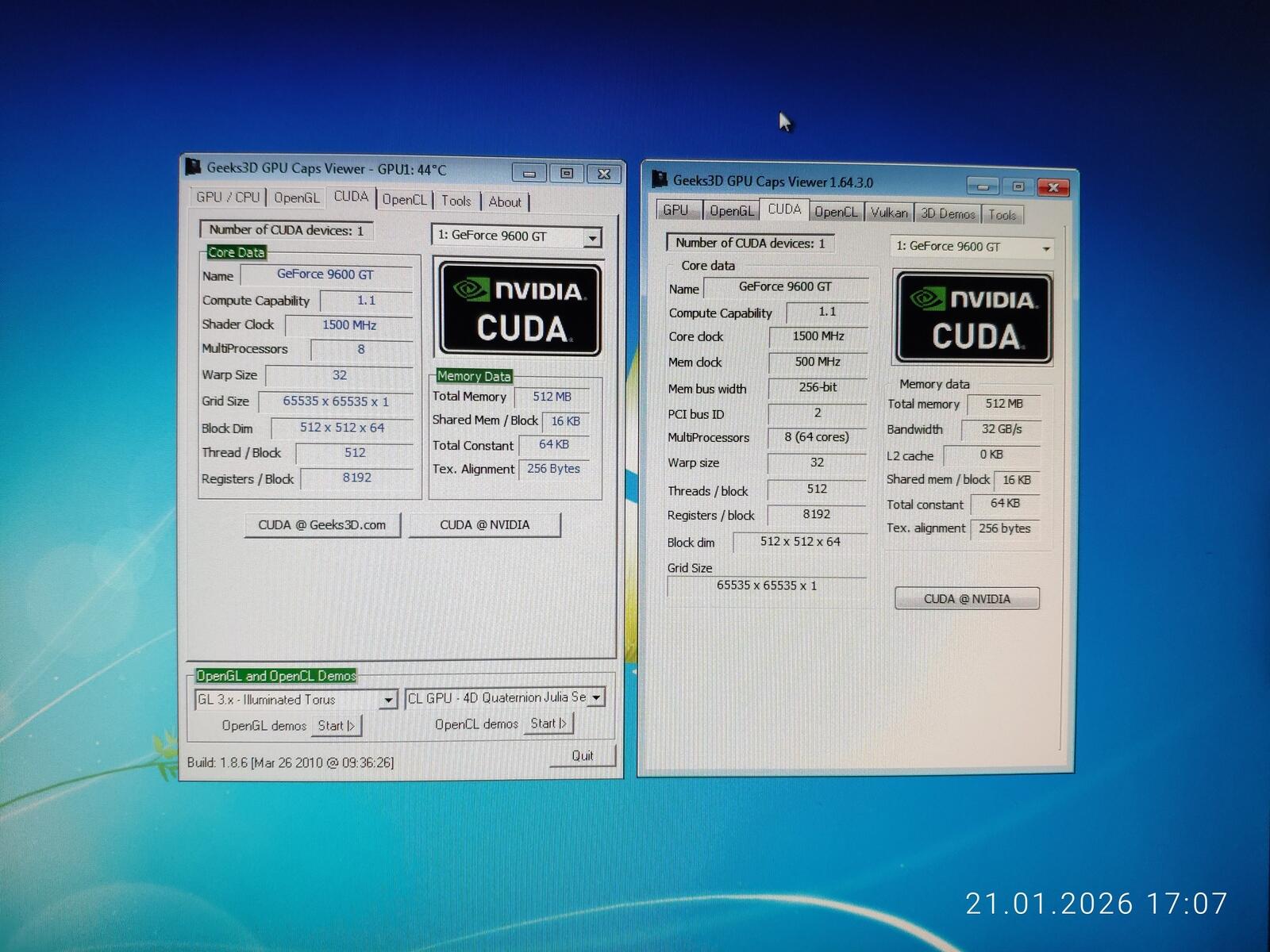Viewport: 1270px width, 952px height.
Task: Click the Registers / block 8192 field in viewer 1.64.3.0
Action: (x=817, y=515)
